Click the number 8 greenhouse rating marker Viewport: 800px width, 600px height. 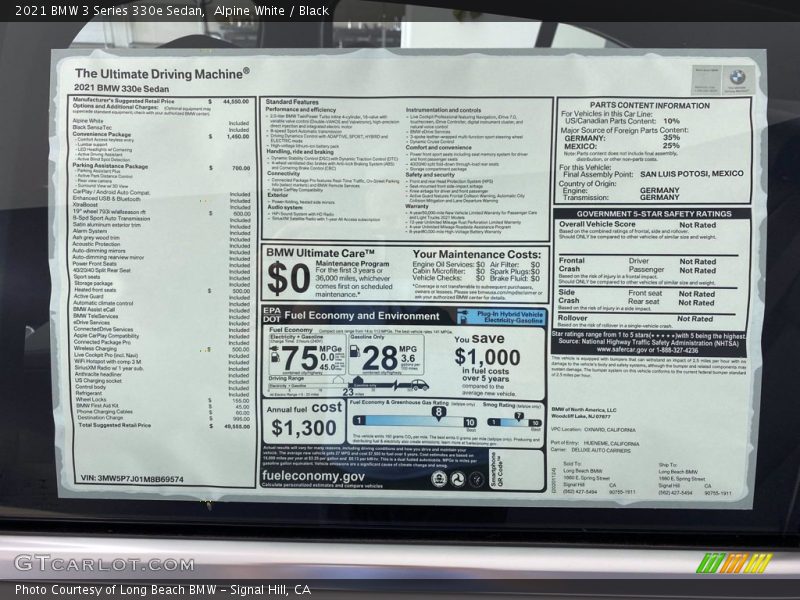[438, 412]
